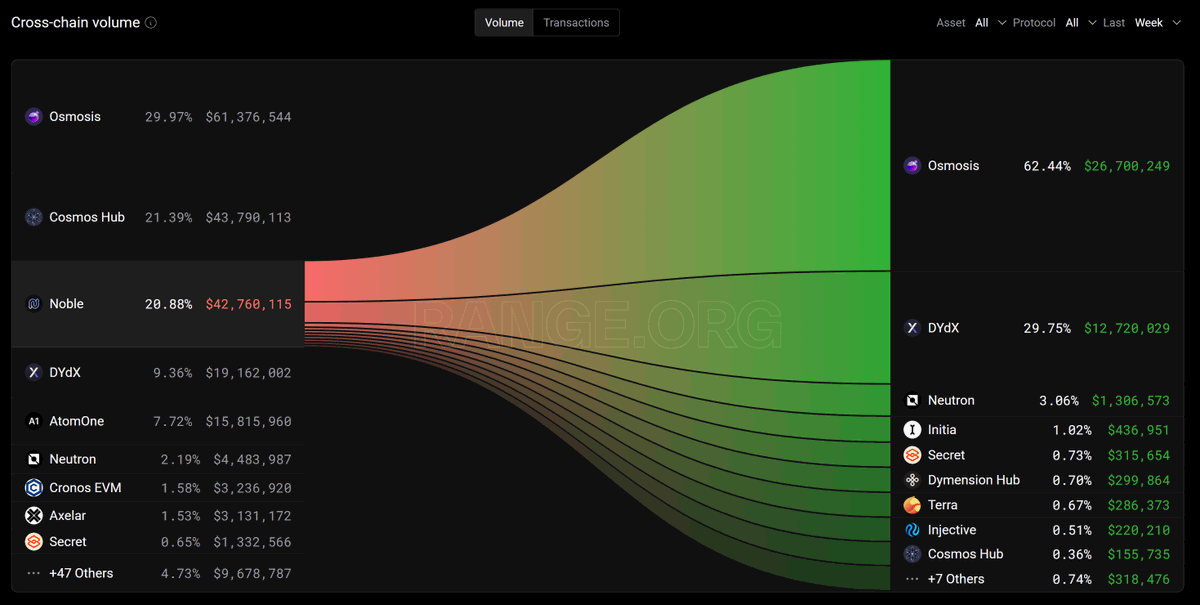Click the $61,376,544 Osmosis volume value

[248, 117]
